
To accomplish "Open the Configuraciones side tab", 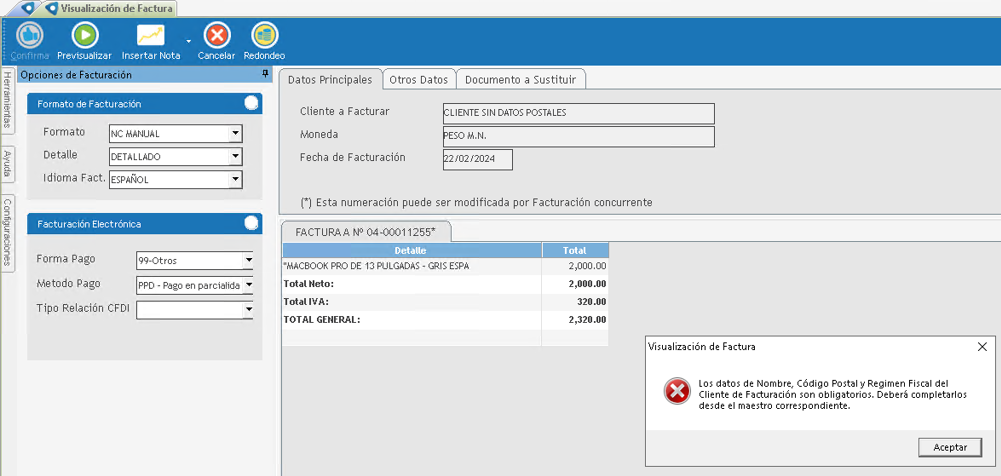I will point(7,232).
